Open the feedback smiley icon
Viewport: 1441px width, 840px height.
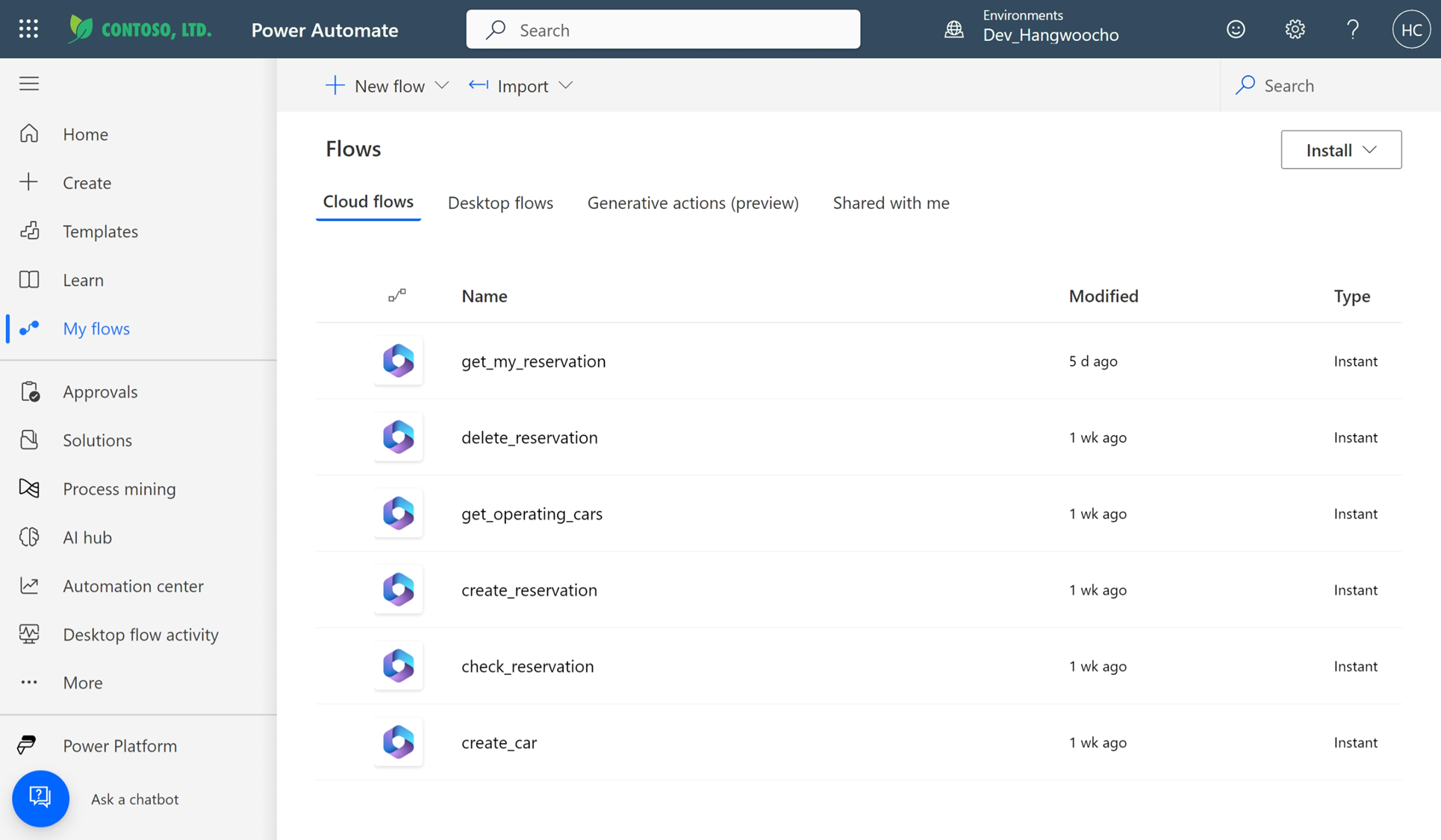tap(1236, 29)
